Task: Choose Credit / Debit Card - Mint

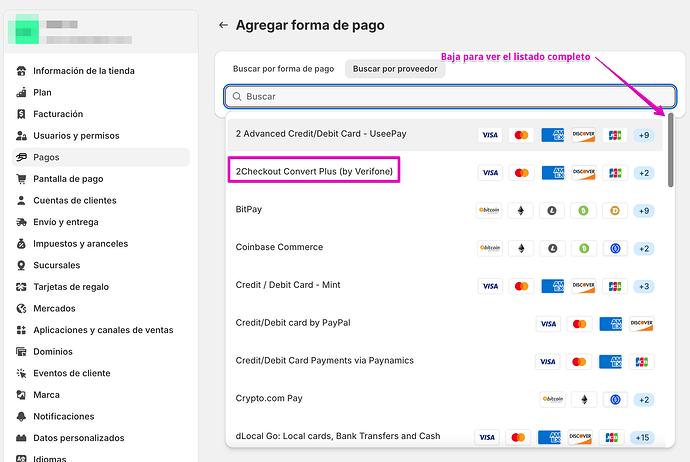Action: click(x=445, y=286)
